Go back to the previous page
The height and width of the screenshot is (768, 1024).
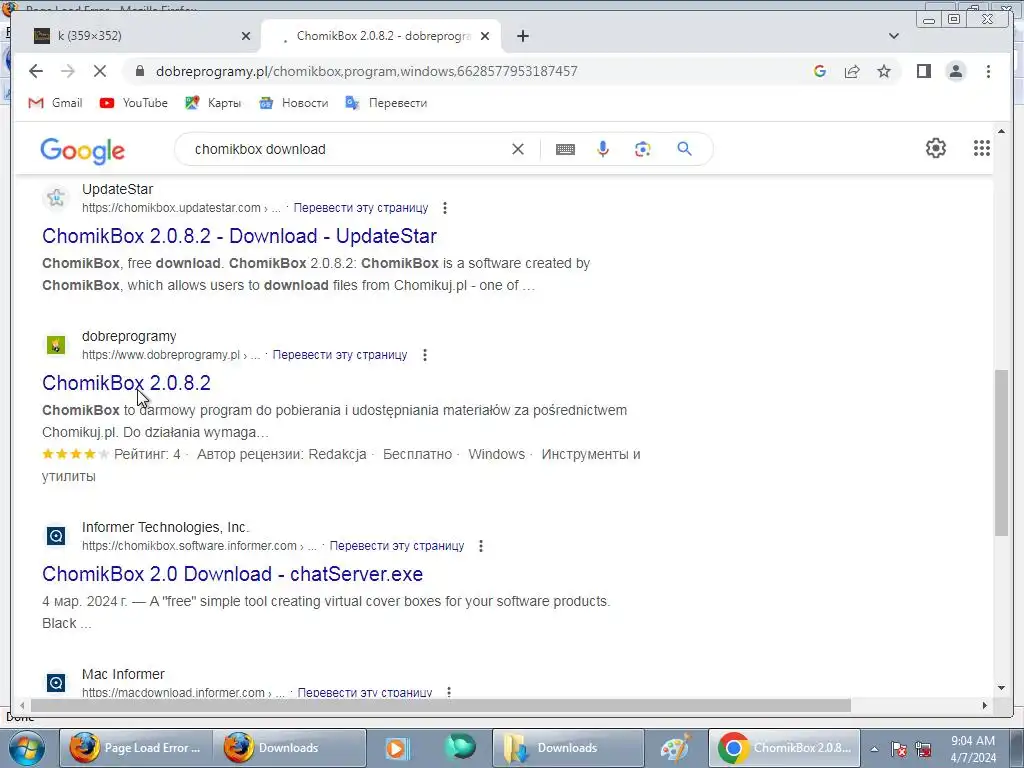point(36,71)
